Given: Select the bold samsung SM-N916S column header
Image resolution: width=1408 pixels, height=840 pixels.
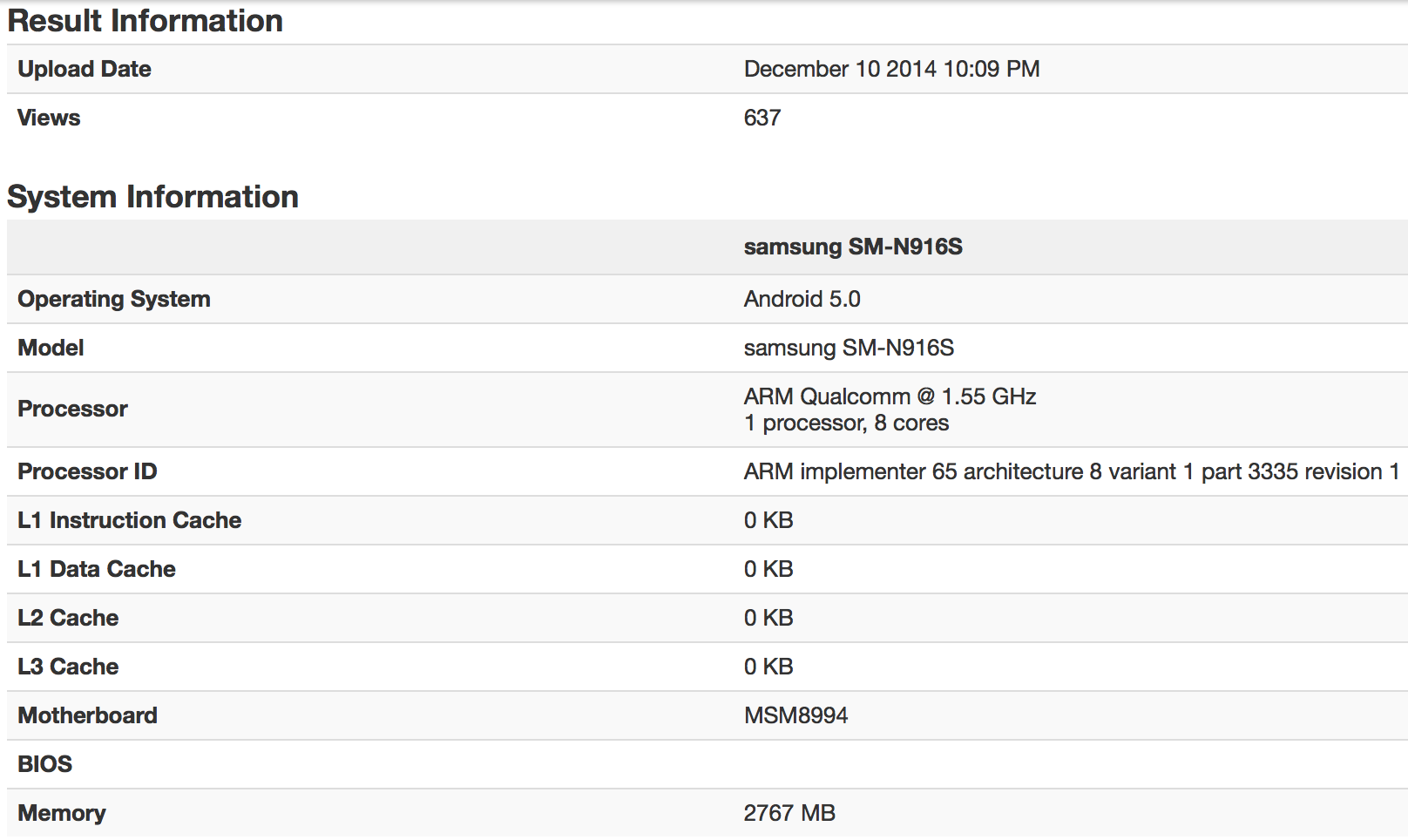Looking at the screenshot, I should [x=853, y=247].
